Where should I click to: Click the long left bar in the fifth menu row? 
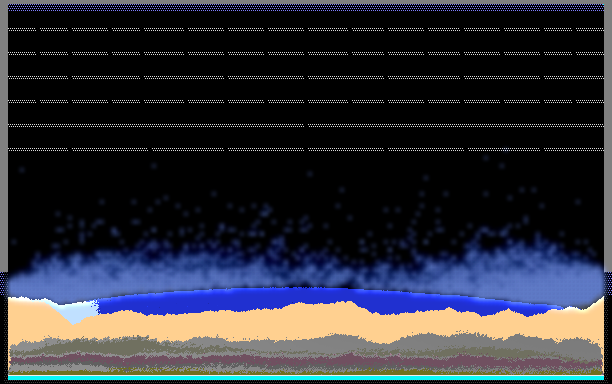[156, 125]
